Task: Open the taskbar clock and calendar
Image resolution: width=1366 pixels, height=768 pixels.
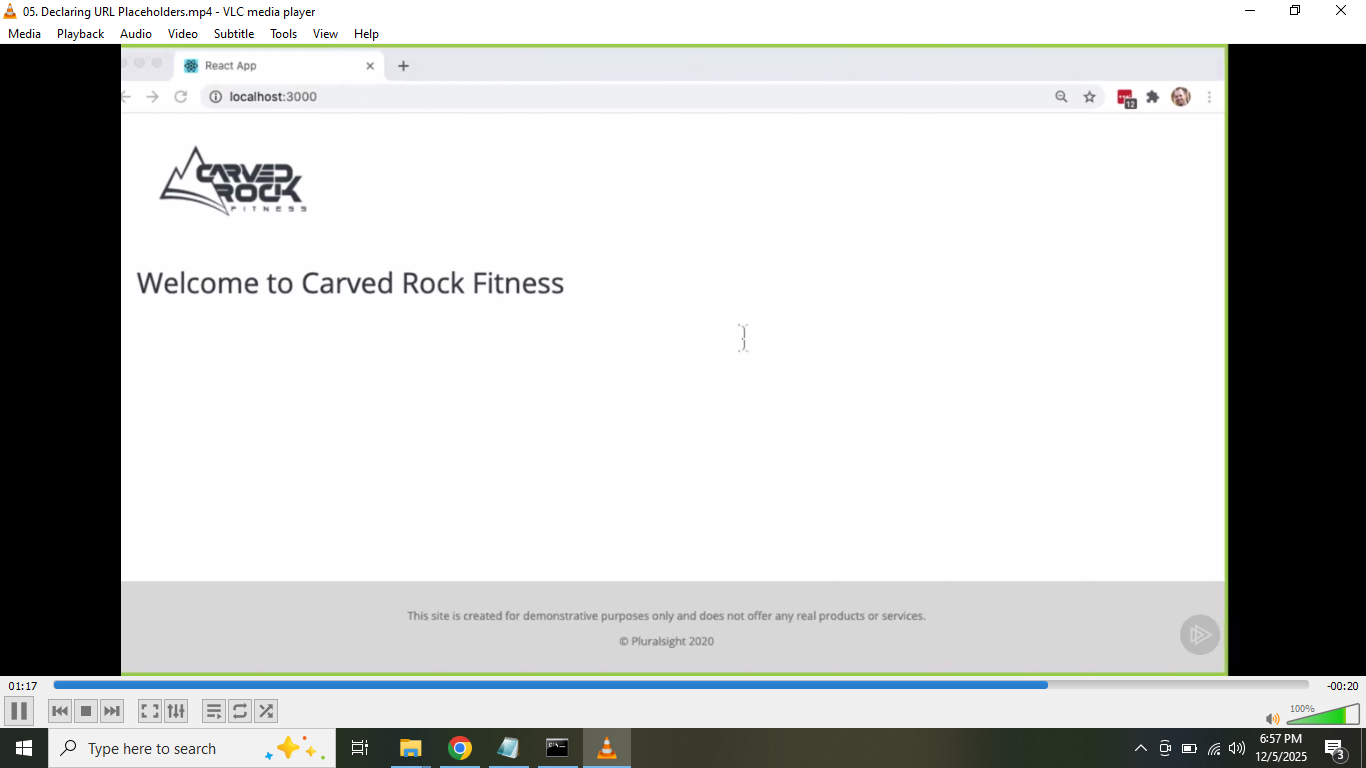Action: (1283, 748)
